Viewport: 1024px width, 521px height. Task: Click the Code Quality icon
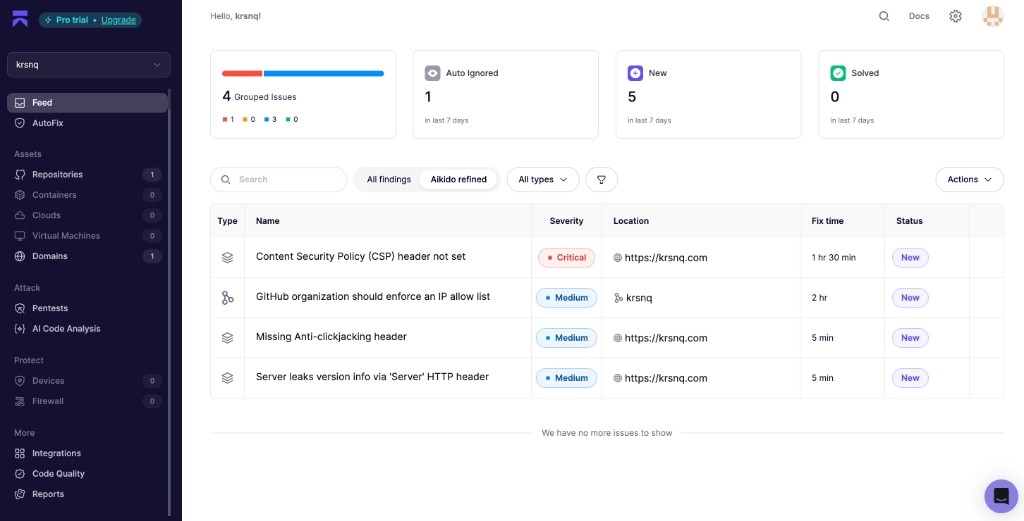coord(20,473)
